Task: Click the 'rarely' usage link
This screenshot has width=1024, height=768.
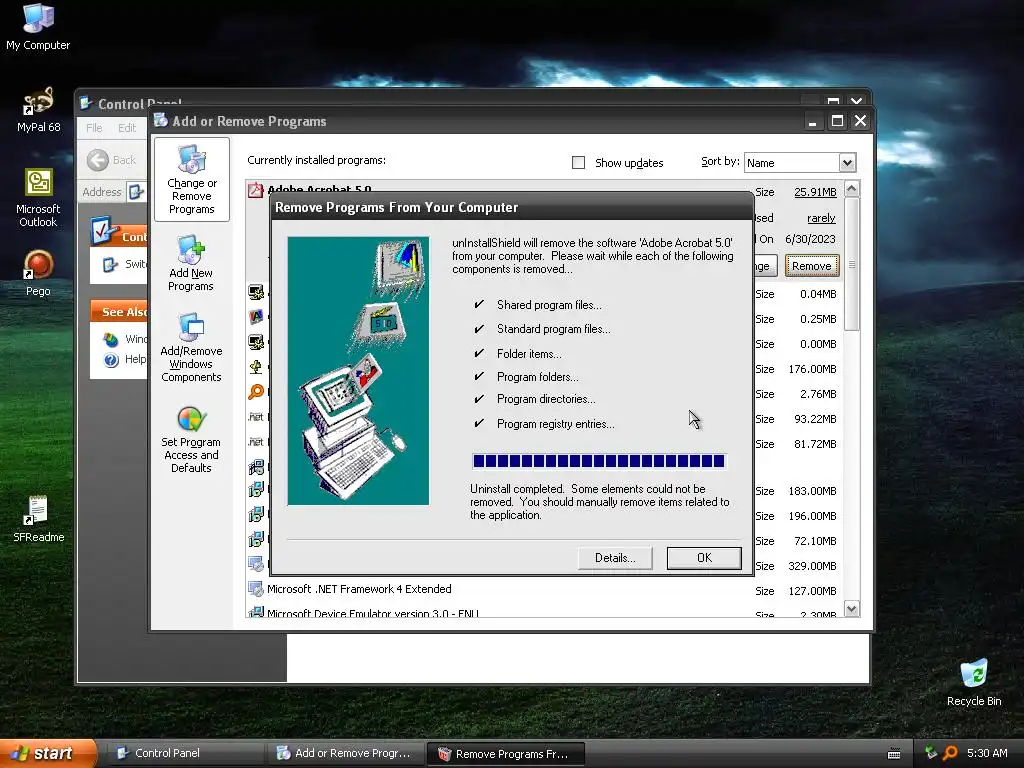Action: pyautogui.click(x=821, y=218)
